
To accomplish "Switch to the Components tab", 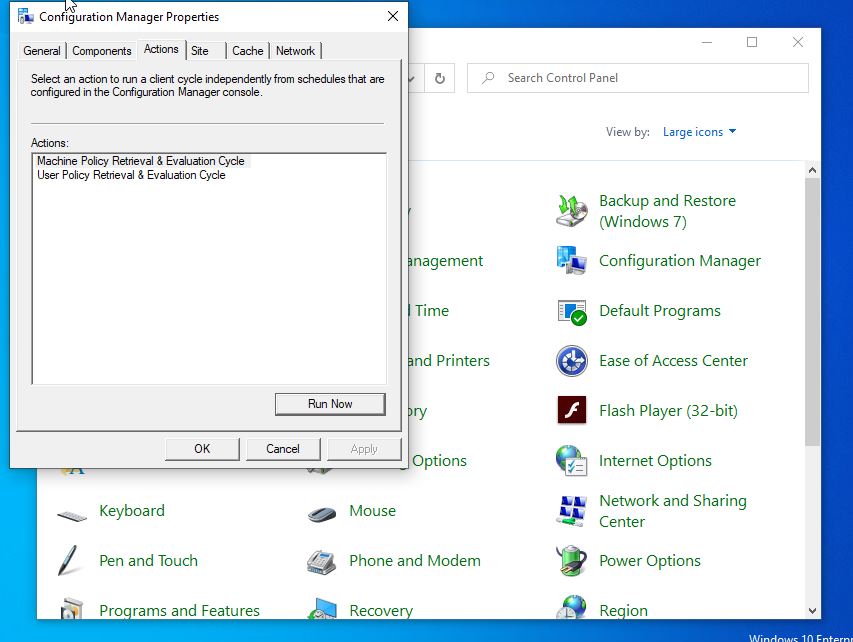I will [102, 50].
